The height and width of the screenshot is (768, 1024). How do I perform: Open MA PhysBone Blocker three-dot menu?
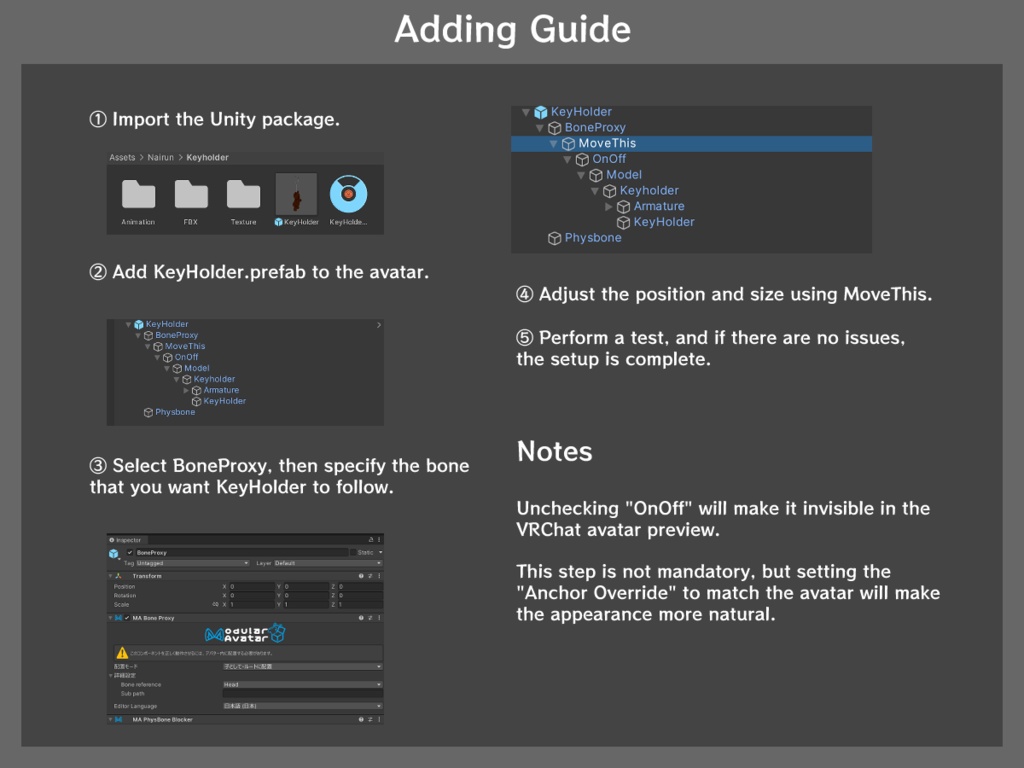[x=379, y=719]
